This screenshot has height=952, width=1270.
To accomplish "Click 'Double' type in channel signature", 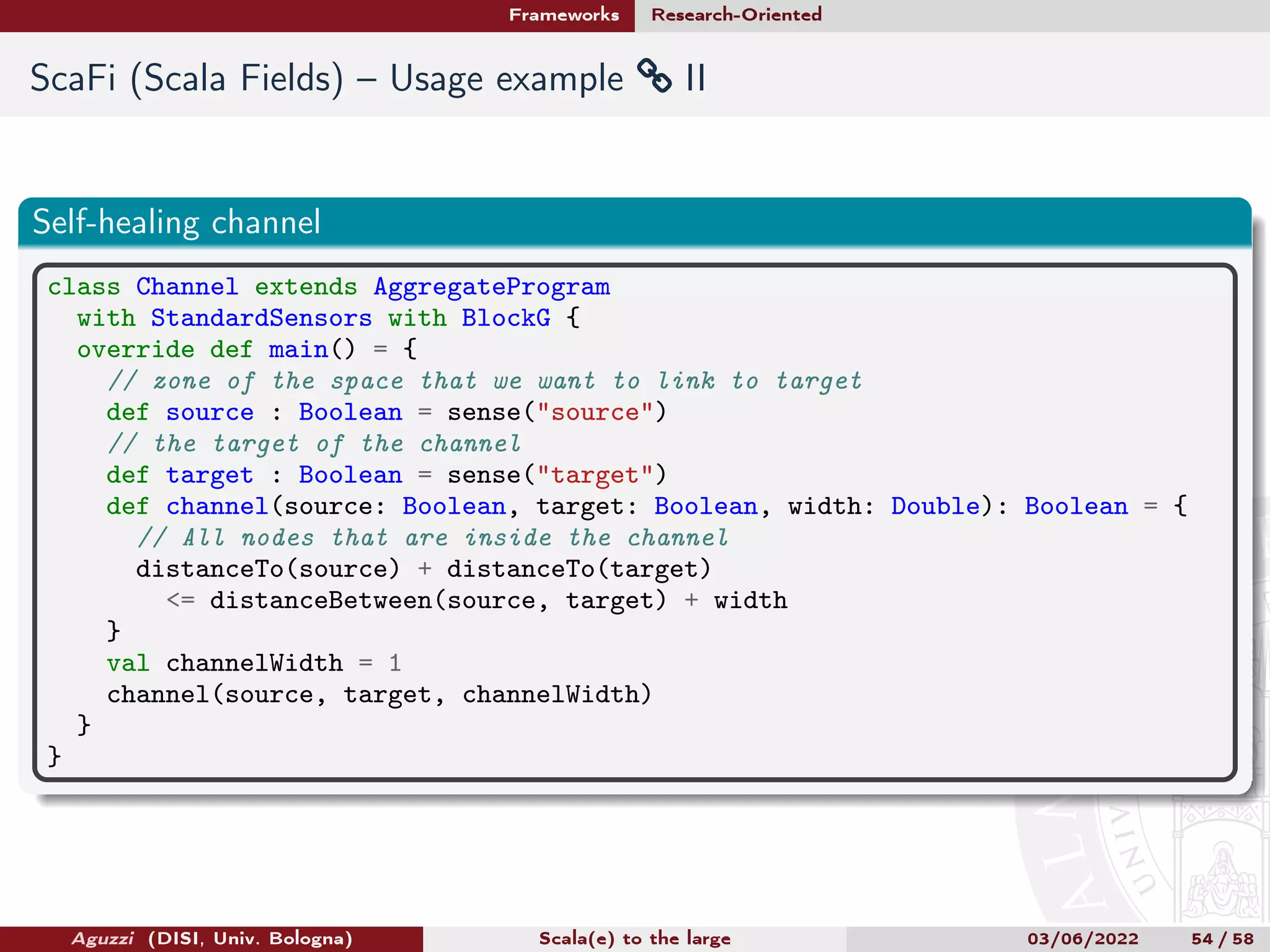I will 935,506.
